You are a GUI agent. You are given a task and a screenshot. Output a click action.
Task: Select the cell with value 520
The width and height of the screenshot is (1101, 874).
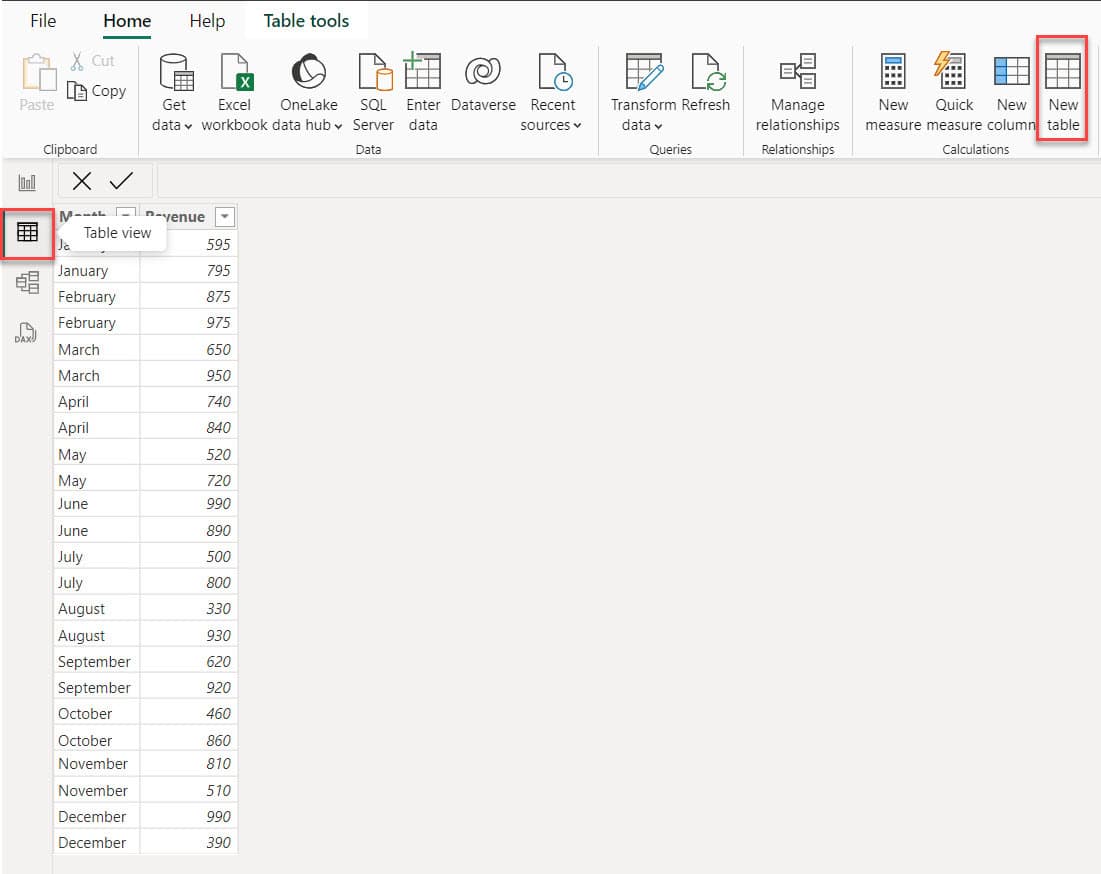[x=189, y=454]
